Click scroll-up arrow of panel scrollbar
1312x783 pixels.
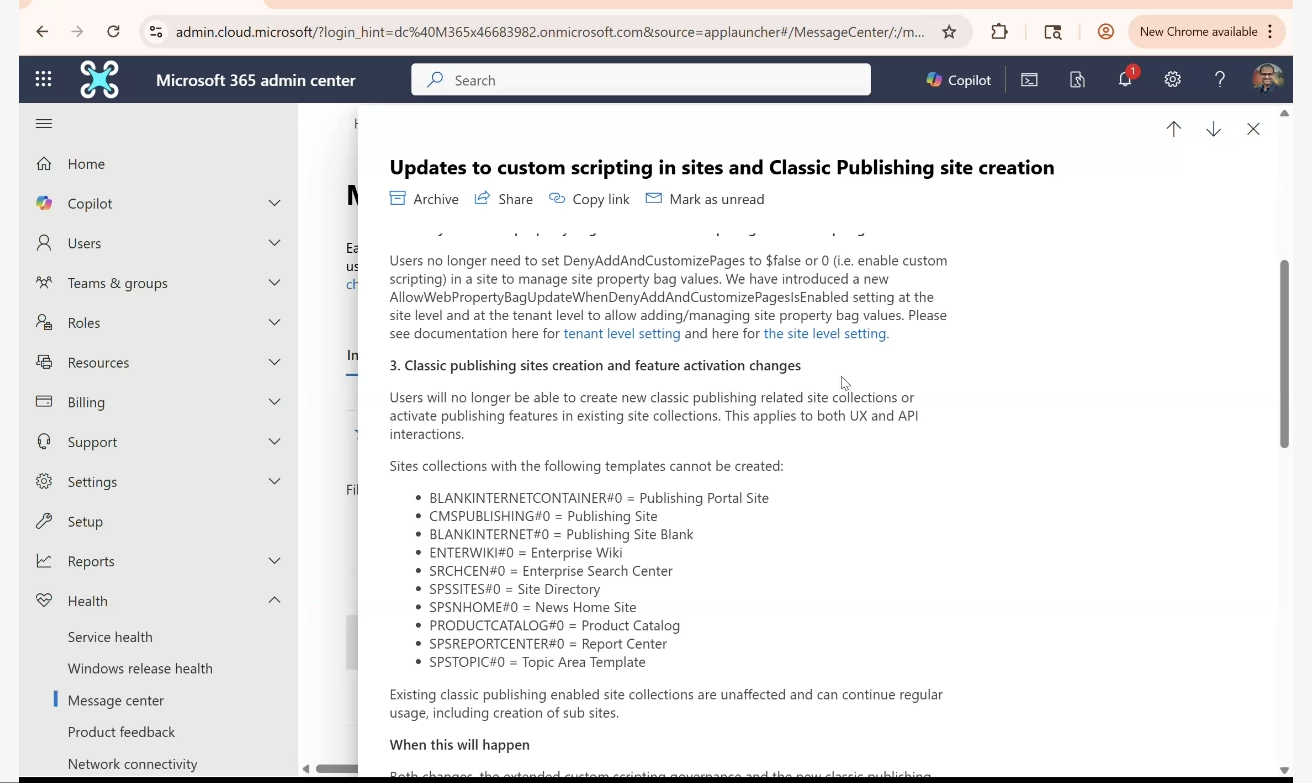click(1285, 113)
